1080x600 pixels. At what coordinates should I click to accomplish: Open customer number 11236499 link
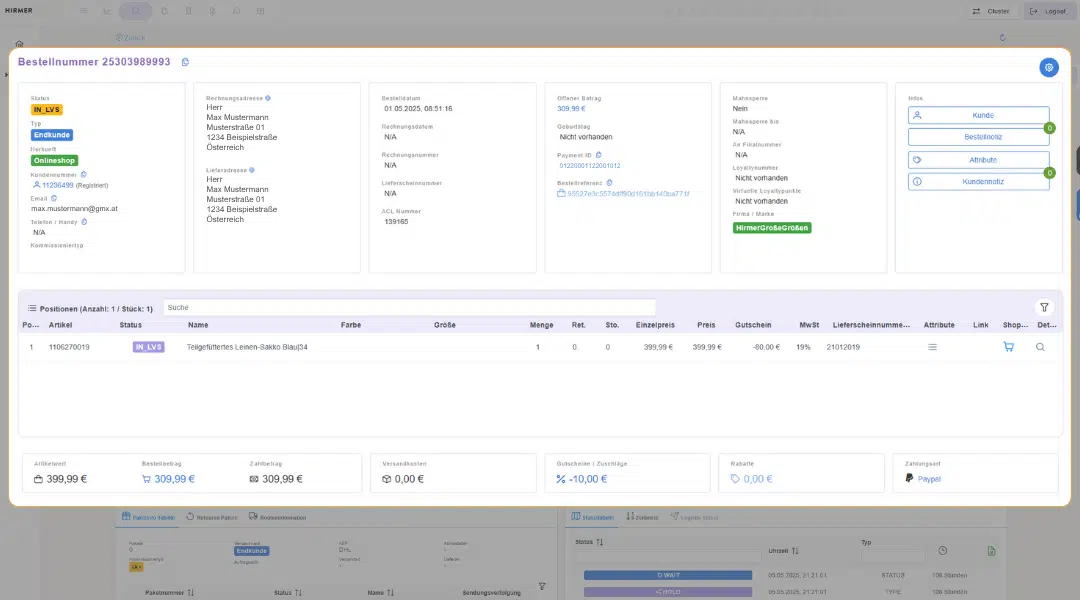58,185
